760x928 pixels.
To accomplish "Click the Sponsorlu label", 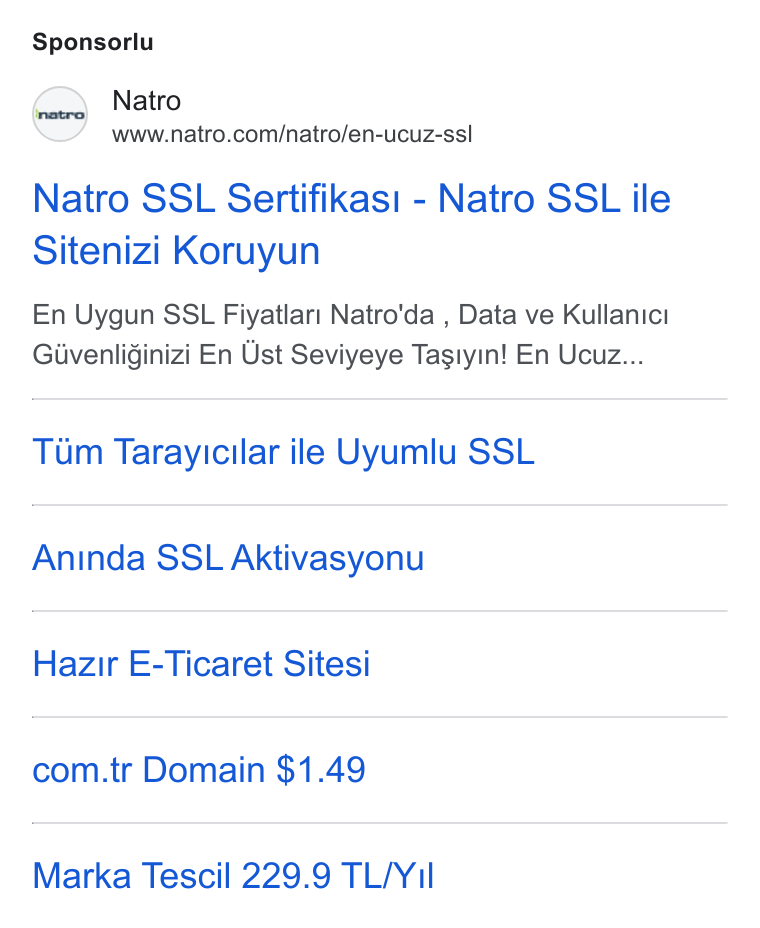I will tap(93, 42).
